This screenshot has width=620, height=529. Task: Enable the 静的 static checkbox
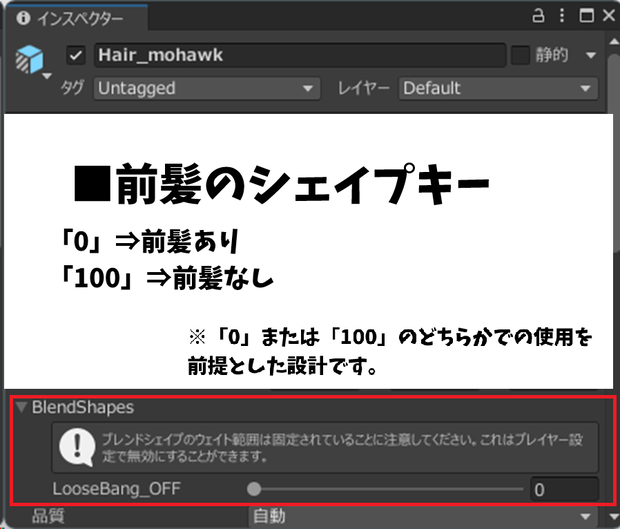tap(520, 55)
